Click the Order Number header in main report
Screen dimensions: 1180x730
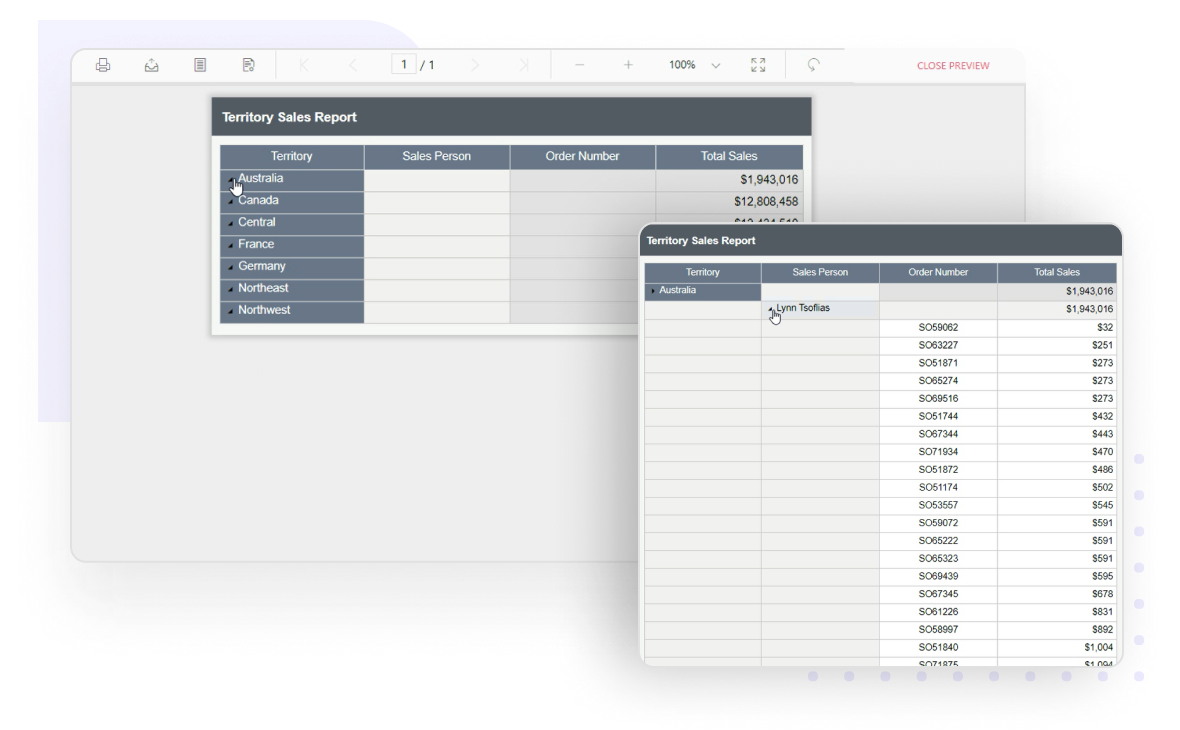582,157
